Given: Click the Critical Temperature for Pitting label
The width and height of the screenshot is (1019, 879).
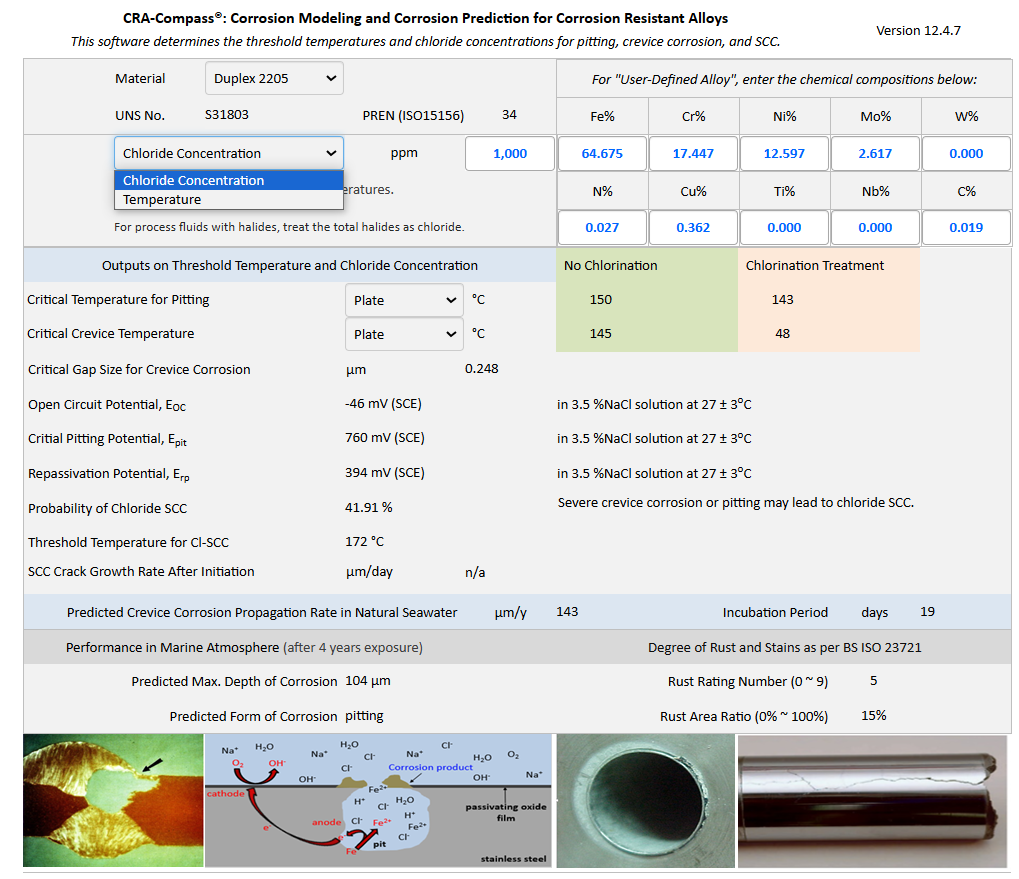Looking at the screenshot, I should pyautogui.click(x=118, y=299).
